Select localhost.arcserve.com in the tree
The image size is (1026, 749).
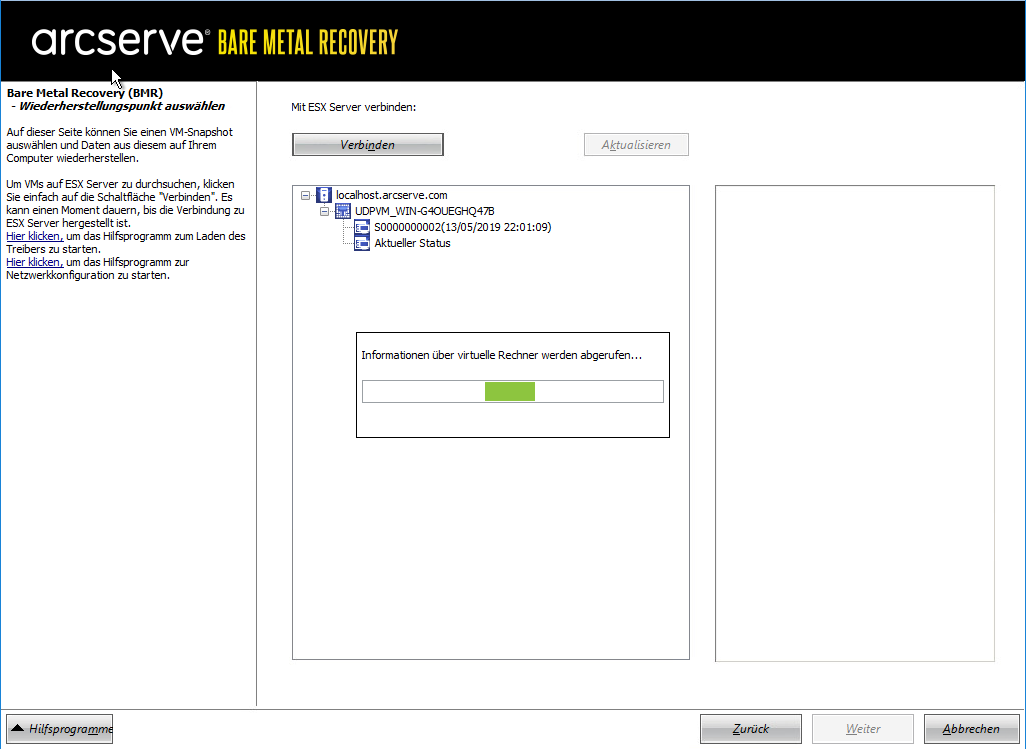391,195
